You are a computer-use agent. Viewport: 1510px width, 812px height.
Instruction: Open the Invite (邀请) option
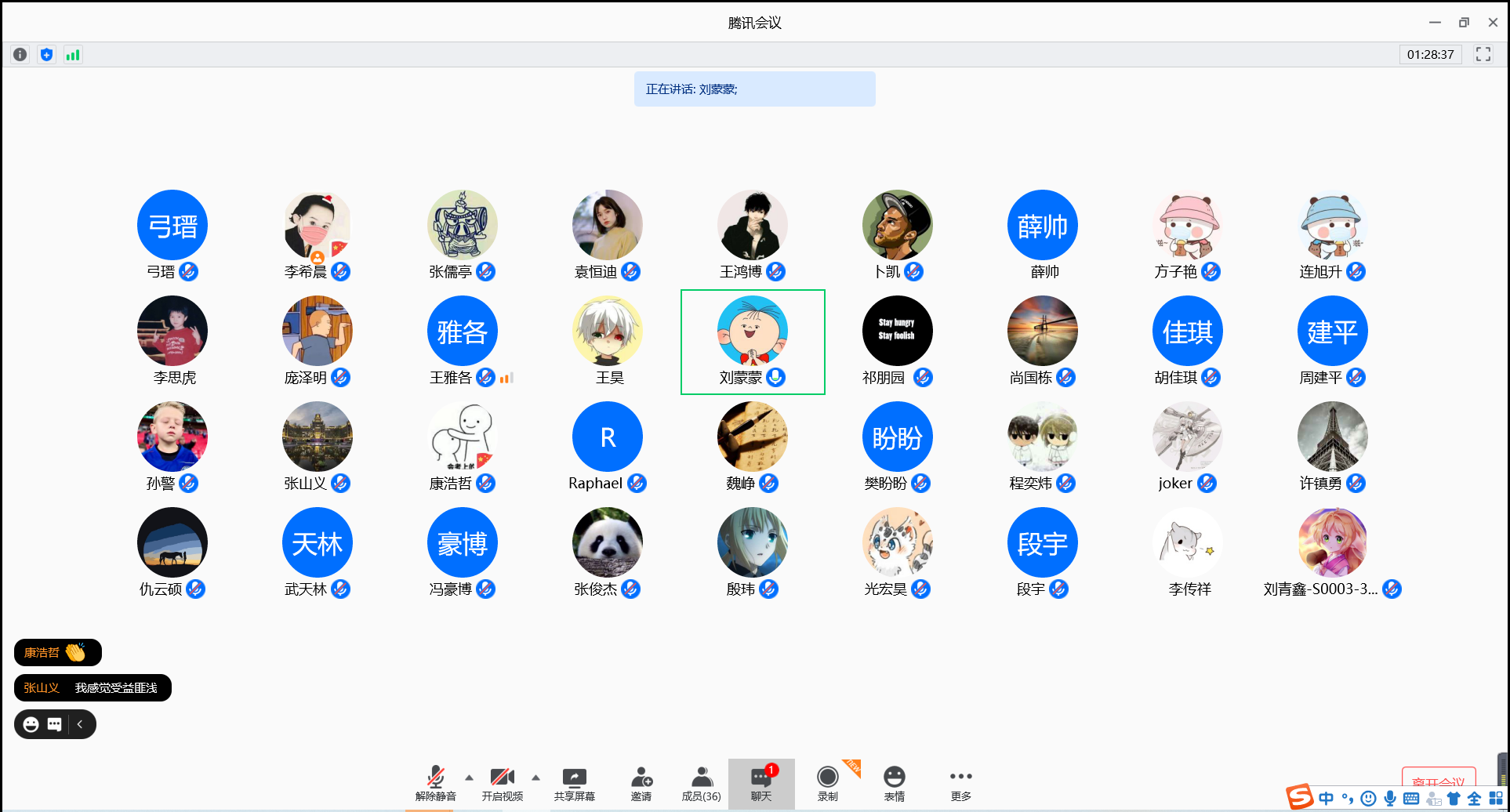(x=641, y=784)
